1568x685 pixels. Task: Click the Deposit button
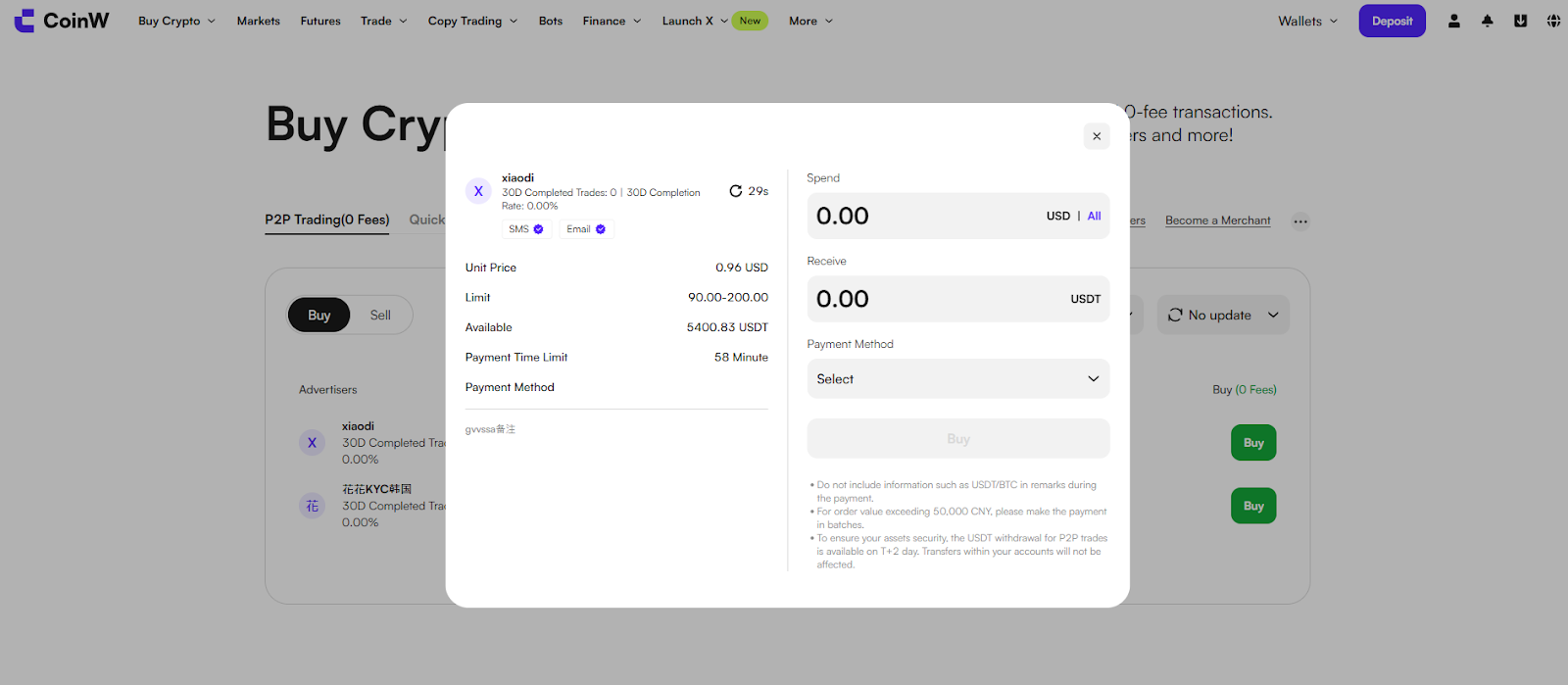(x=1392, y=21)
